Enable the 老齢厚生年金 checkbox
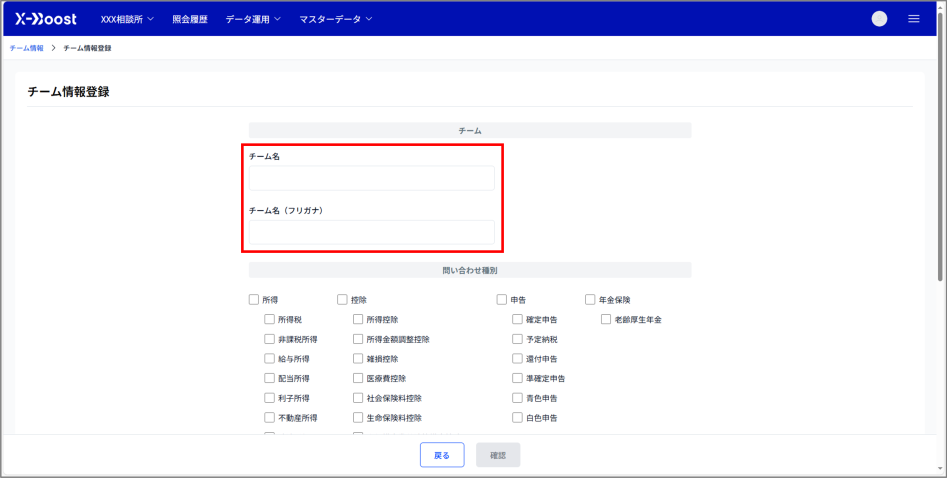Screen dimensions: 947x478 pos(606,320)
